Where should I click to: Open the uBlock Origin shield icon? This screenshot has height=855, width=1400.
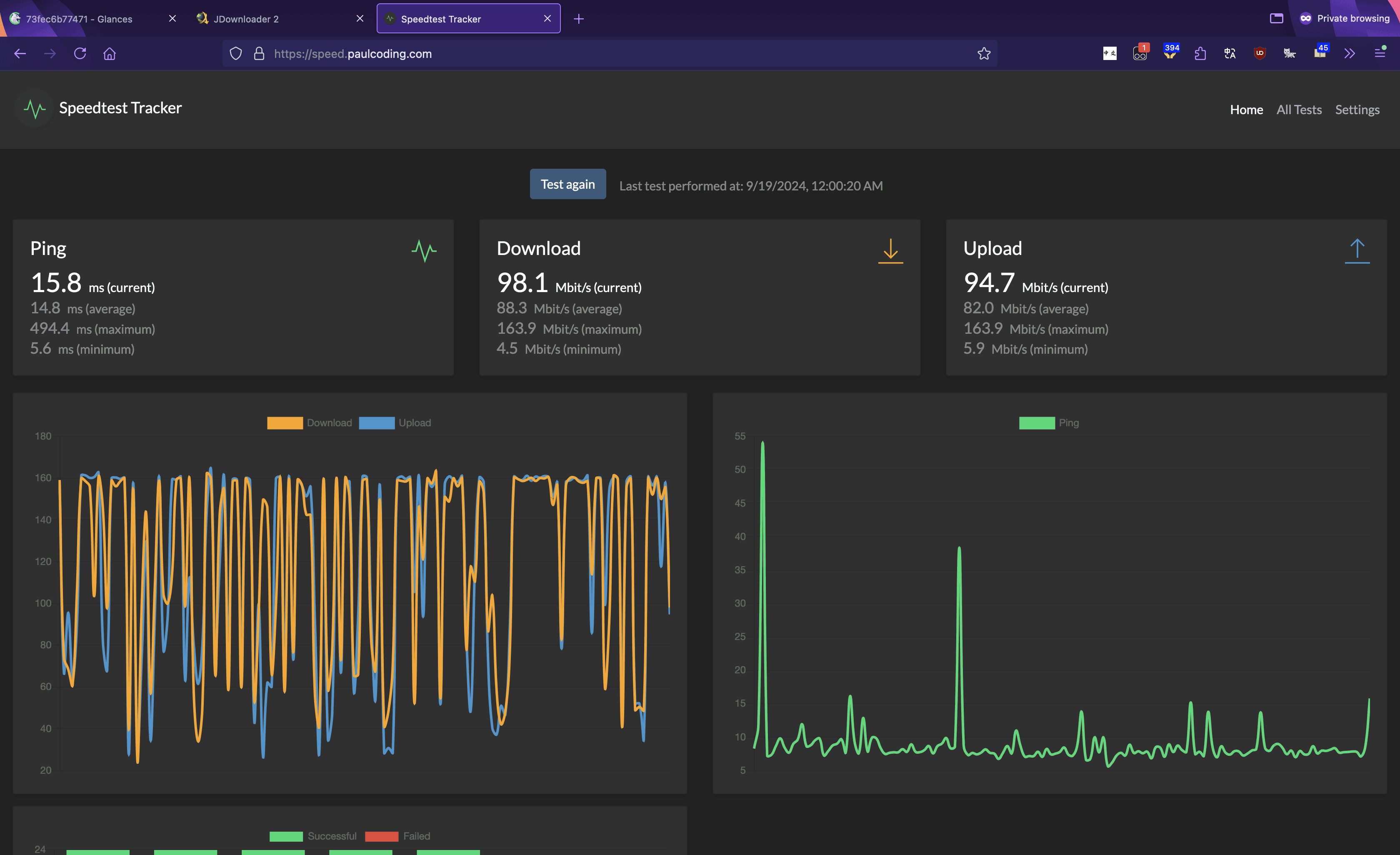pos(1260,53)
